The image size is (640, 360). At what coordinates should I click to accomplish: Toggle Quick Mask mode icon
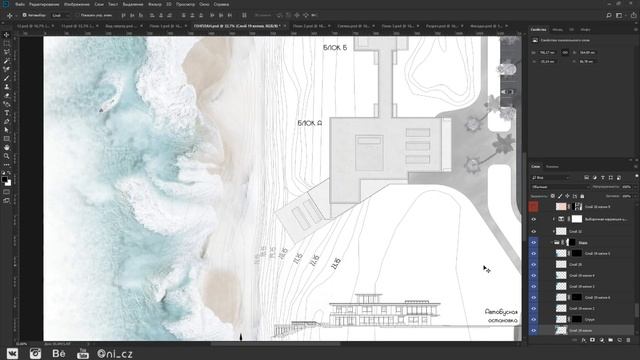(x=7, y=192)
